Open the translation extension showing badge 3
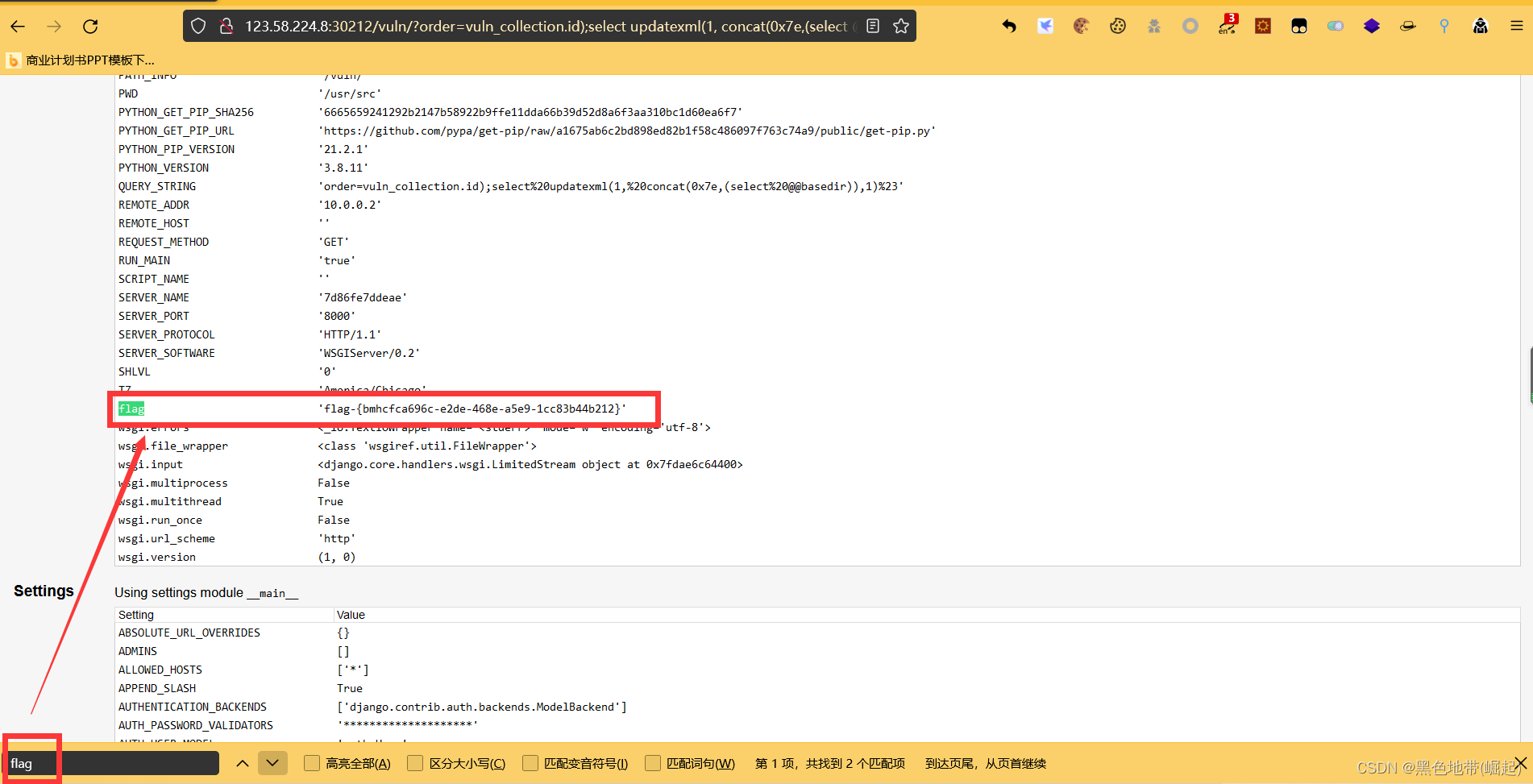The image size is (1533, 784). (x=1228, y=25)
